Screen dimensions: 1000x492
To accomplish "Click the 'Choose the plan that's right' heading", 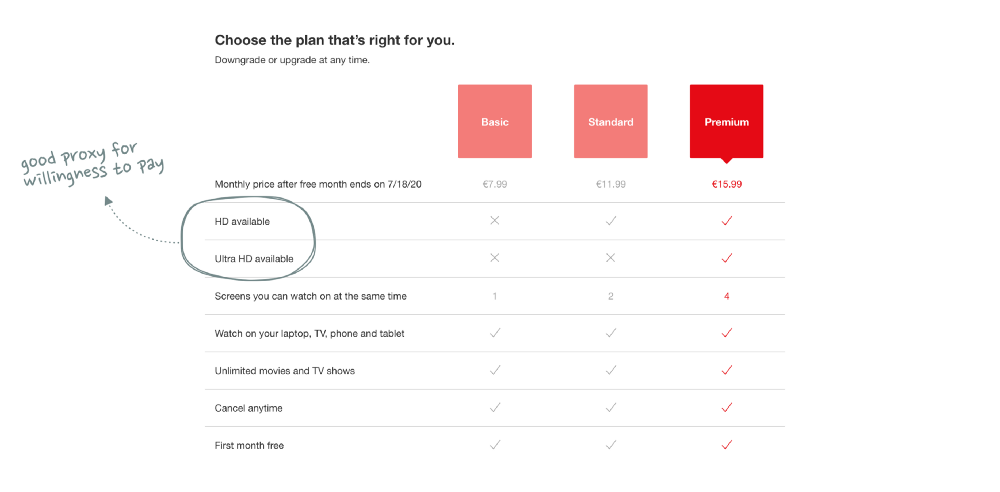I will (335, 40).
